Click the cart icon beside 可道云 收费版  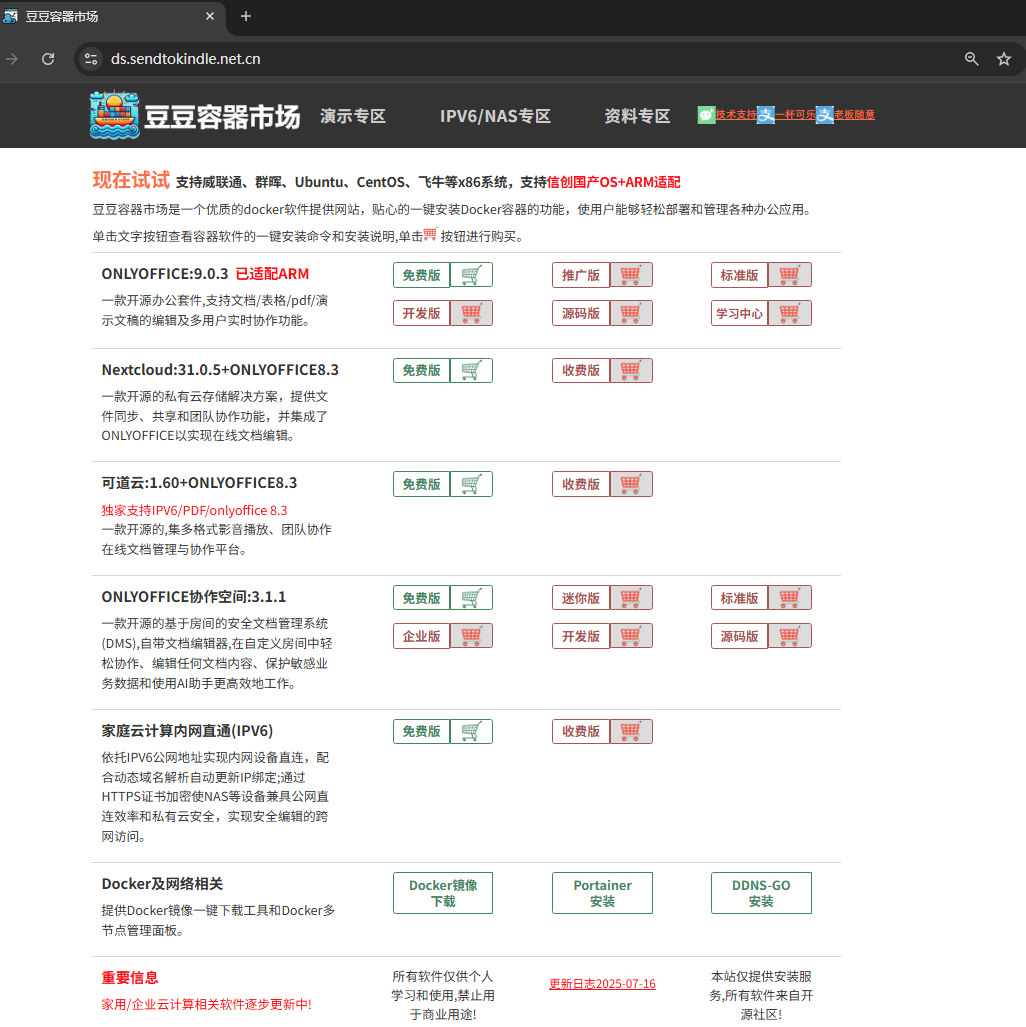630,484
